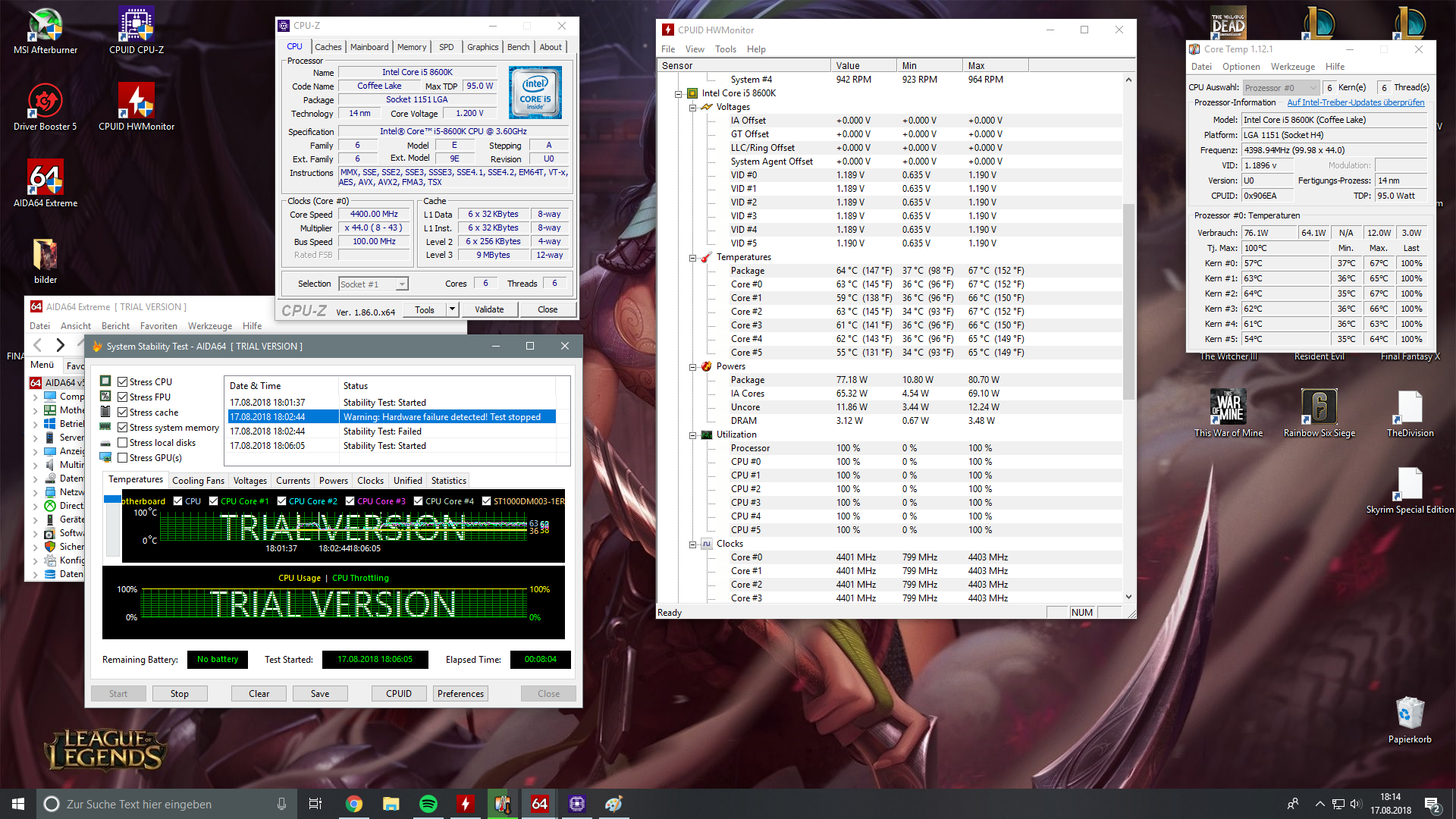Open Spotify from the taskbar

(428, 804)
